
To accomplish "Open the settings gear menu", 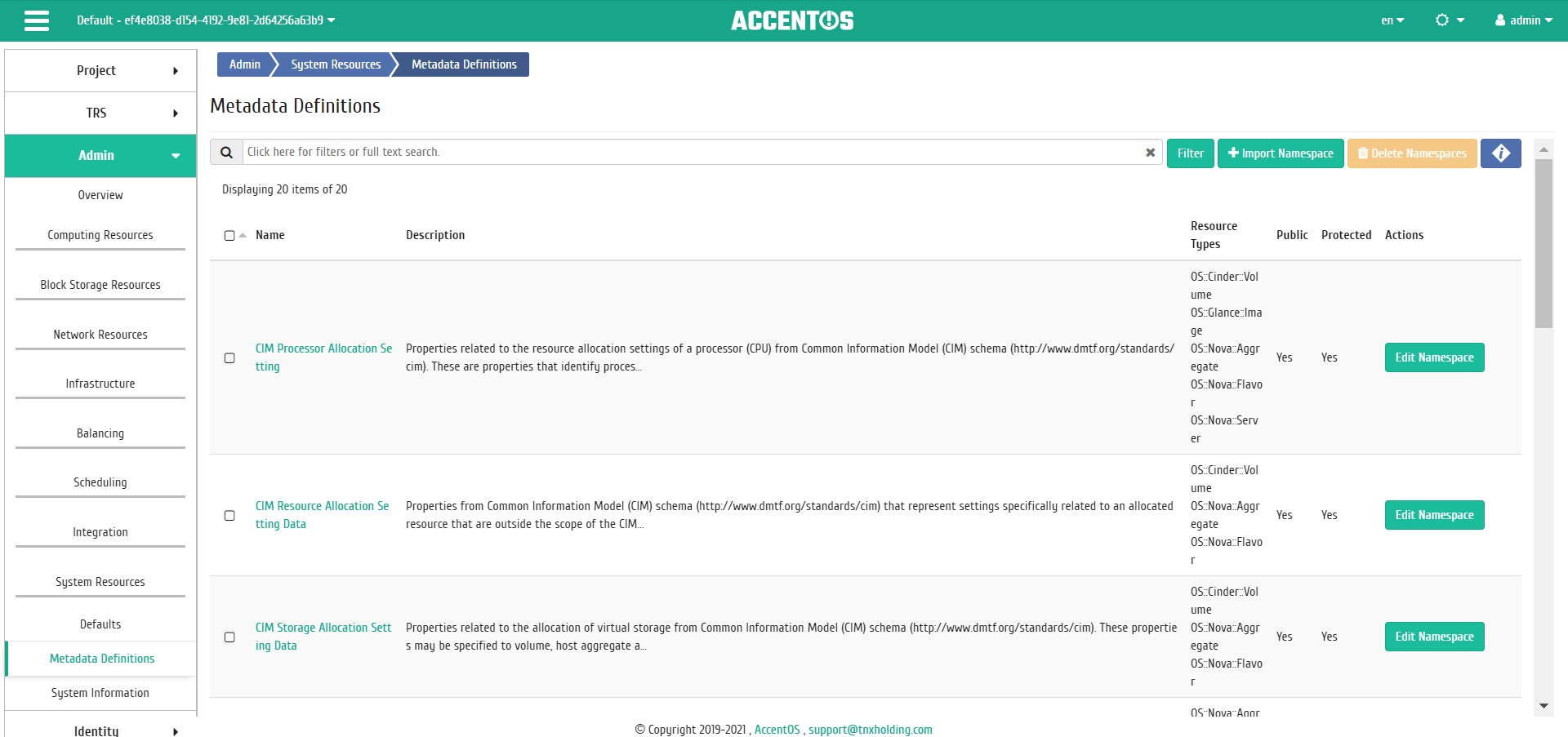I will pos(1450,20).
